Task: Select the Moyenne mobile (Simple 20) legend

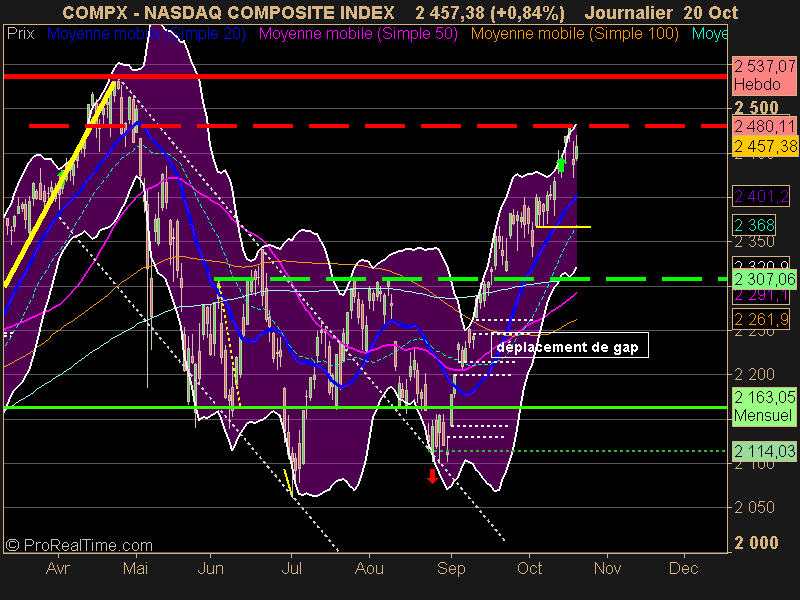Action: point(146,34)
